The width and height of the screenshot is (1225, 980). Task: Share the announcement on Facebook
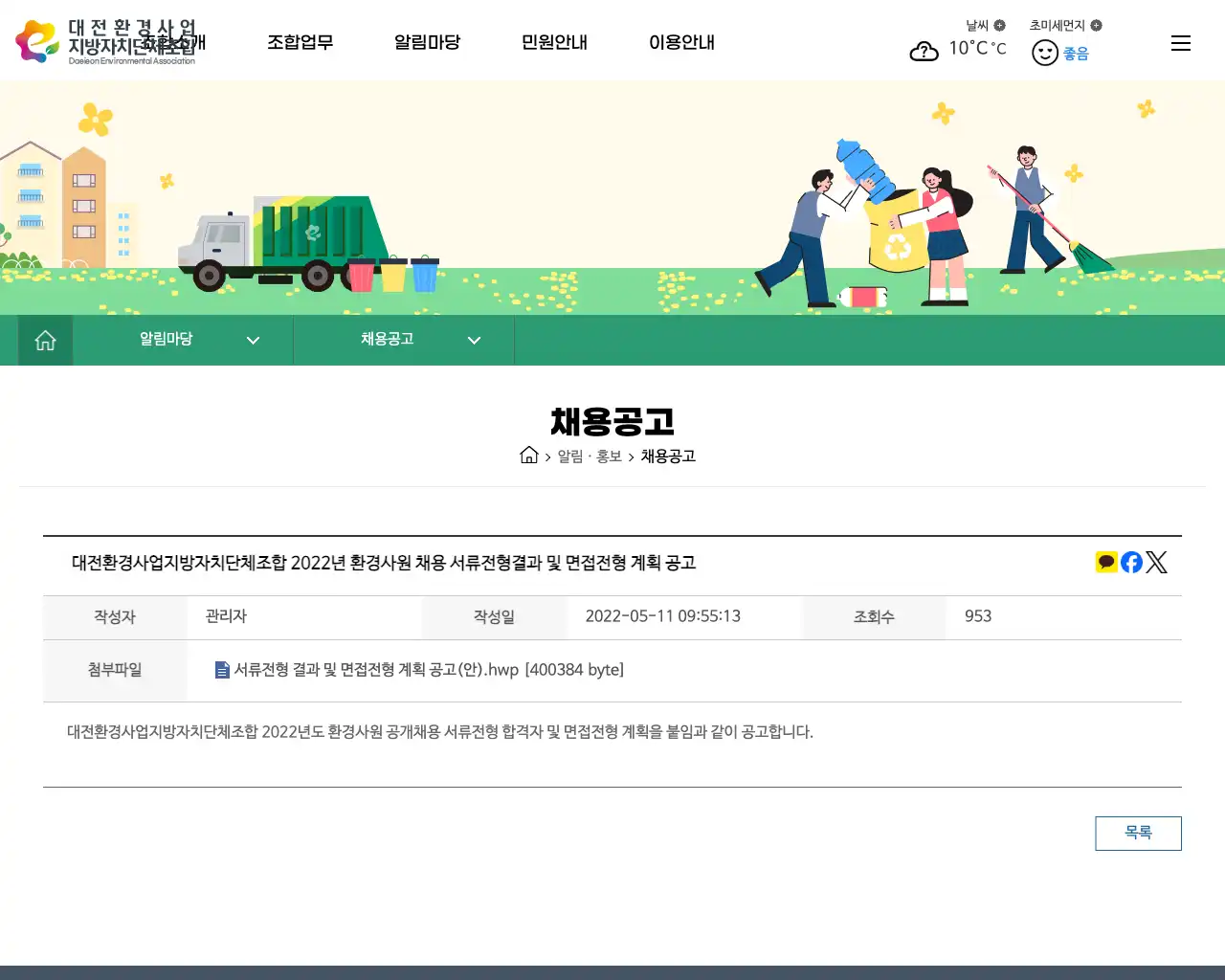pos(1130,562)
